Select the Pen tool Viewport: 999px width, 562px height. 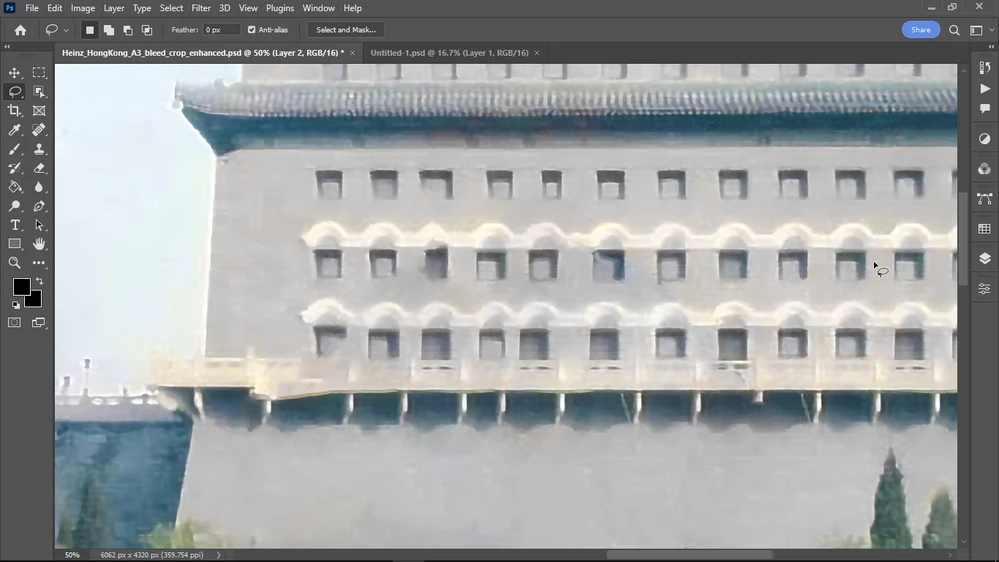click(39, 206)
